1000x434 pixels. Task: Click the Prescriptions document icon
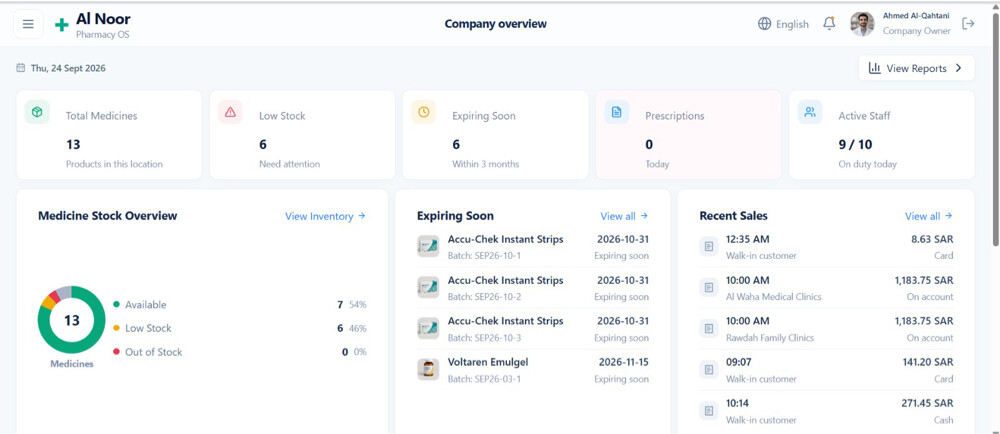tap(617, 112)
